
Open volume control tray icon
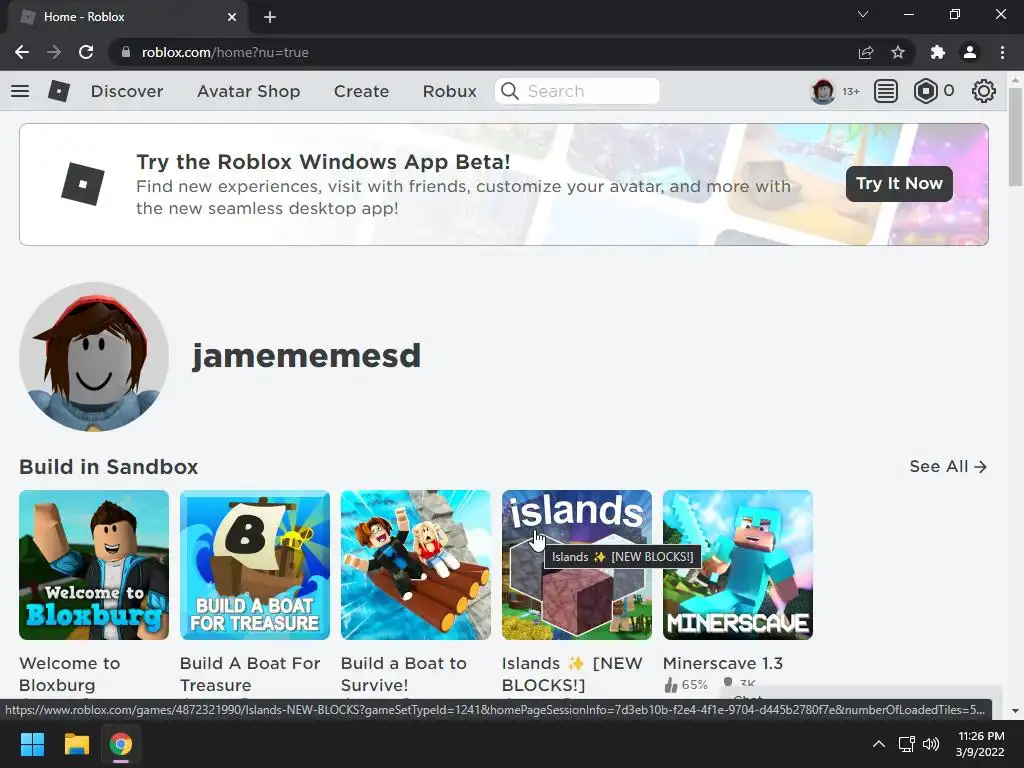931,744
